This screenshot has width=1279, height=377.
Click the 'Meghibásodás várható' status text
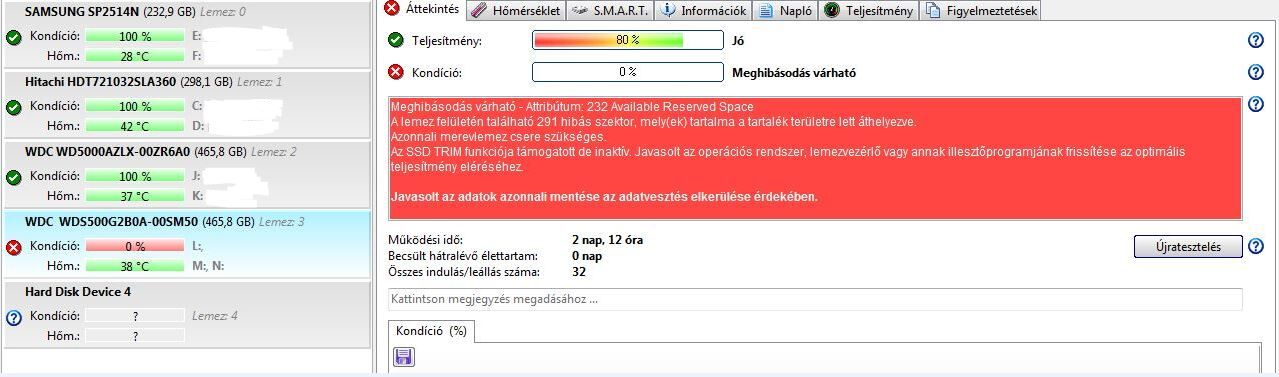794,73
